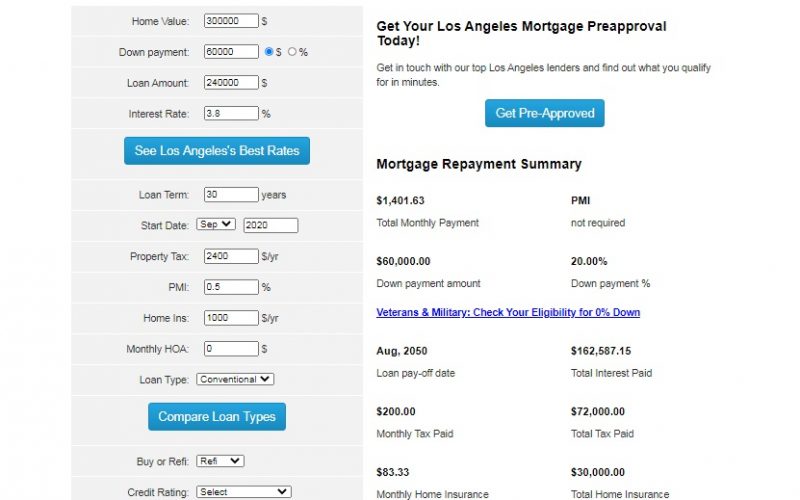Click the See Los Angeles's Best Rates button
800x500 pixels.
pyautogui.click(x=217, y=151)
